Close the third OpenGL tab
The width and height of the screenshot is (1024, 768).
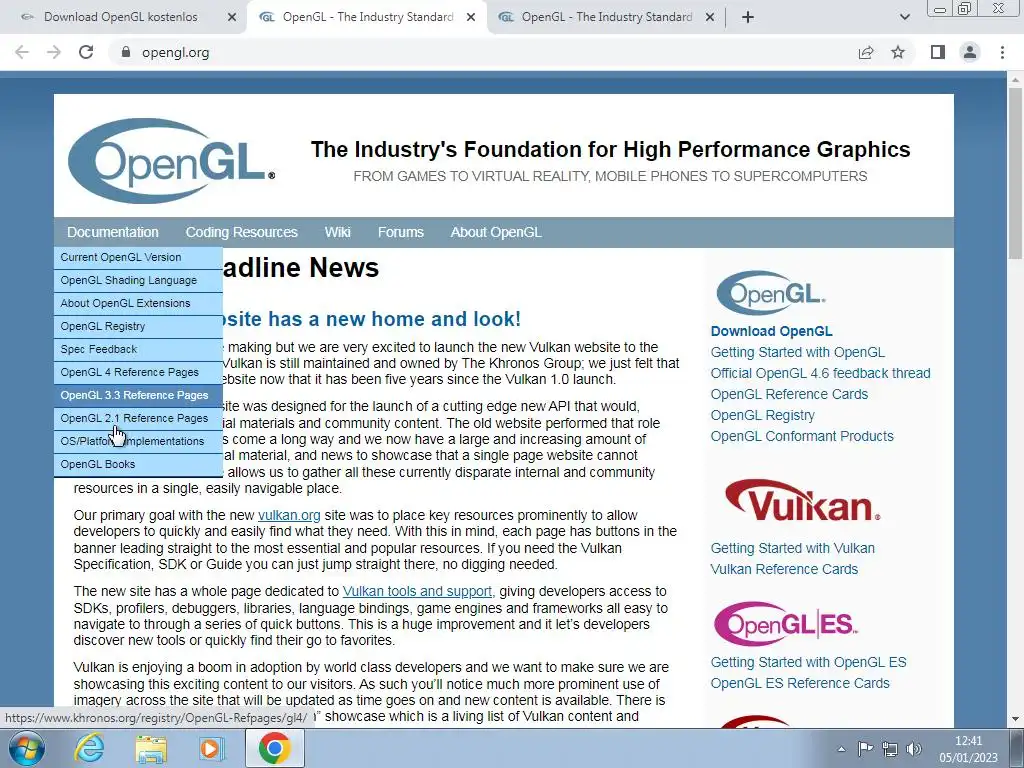click(x=710, y=18)
